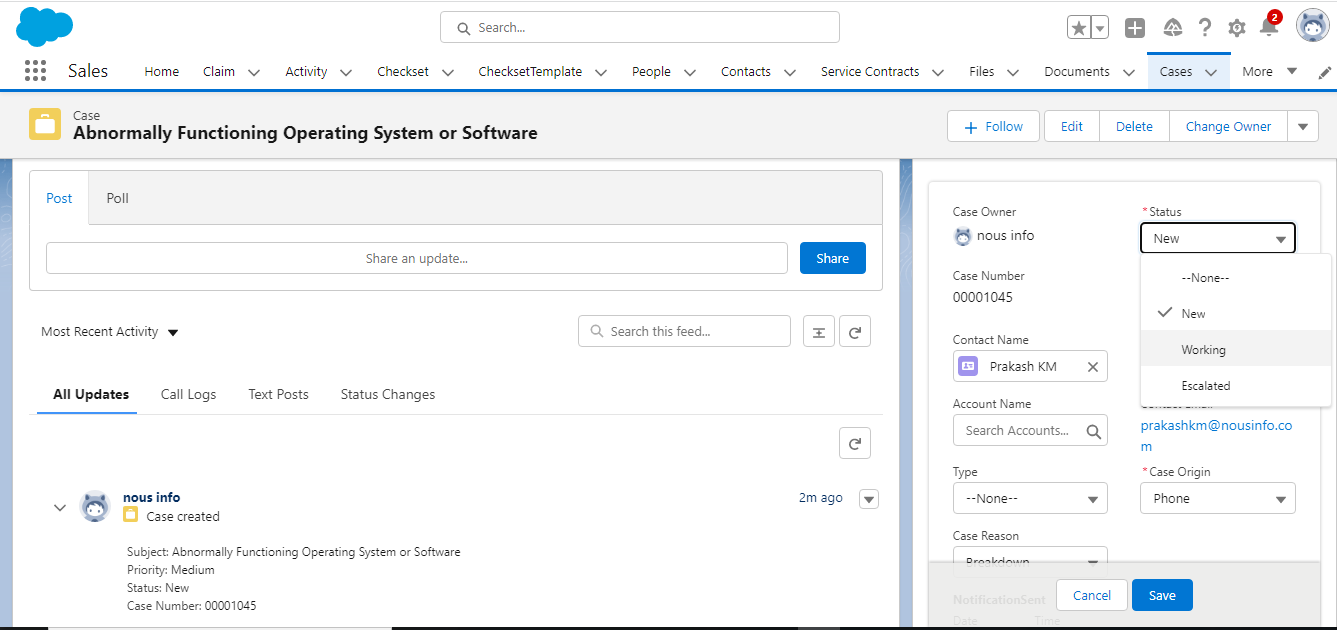Switch to the Poll tab
Screen dimensions: 1337x630
[x=118, y=198]
